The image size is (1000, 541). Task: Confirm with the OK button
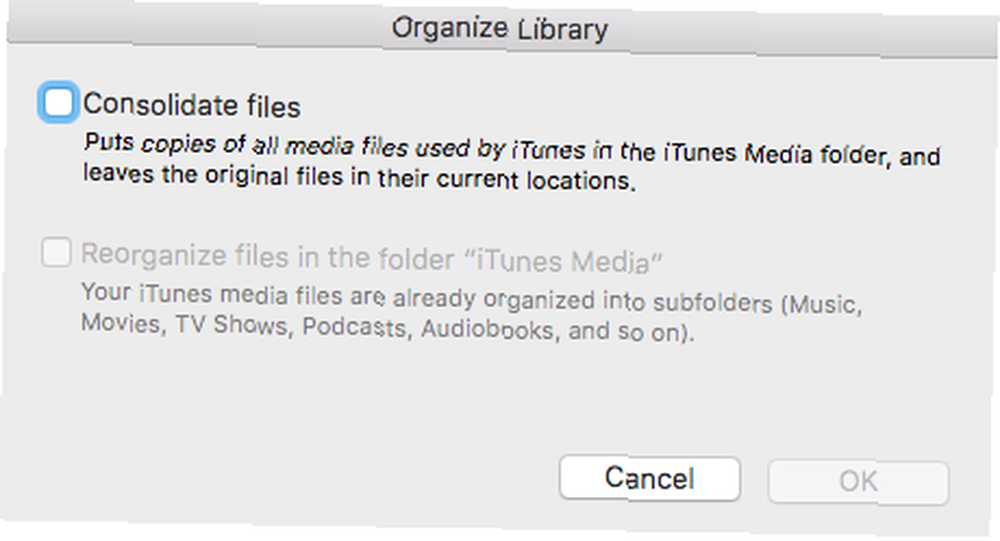point(858,482)
